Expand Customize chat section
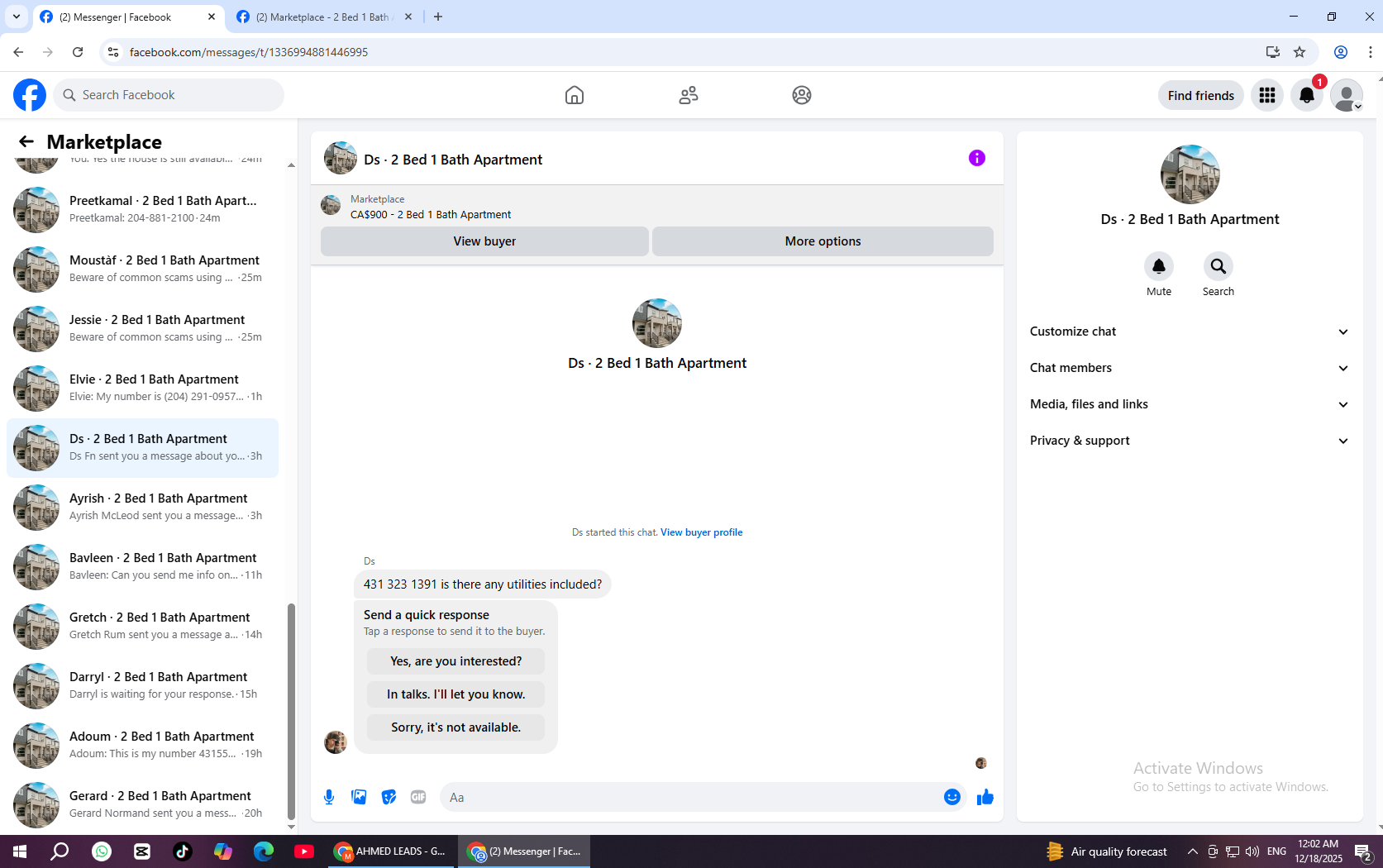 click(1190, 331)
